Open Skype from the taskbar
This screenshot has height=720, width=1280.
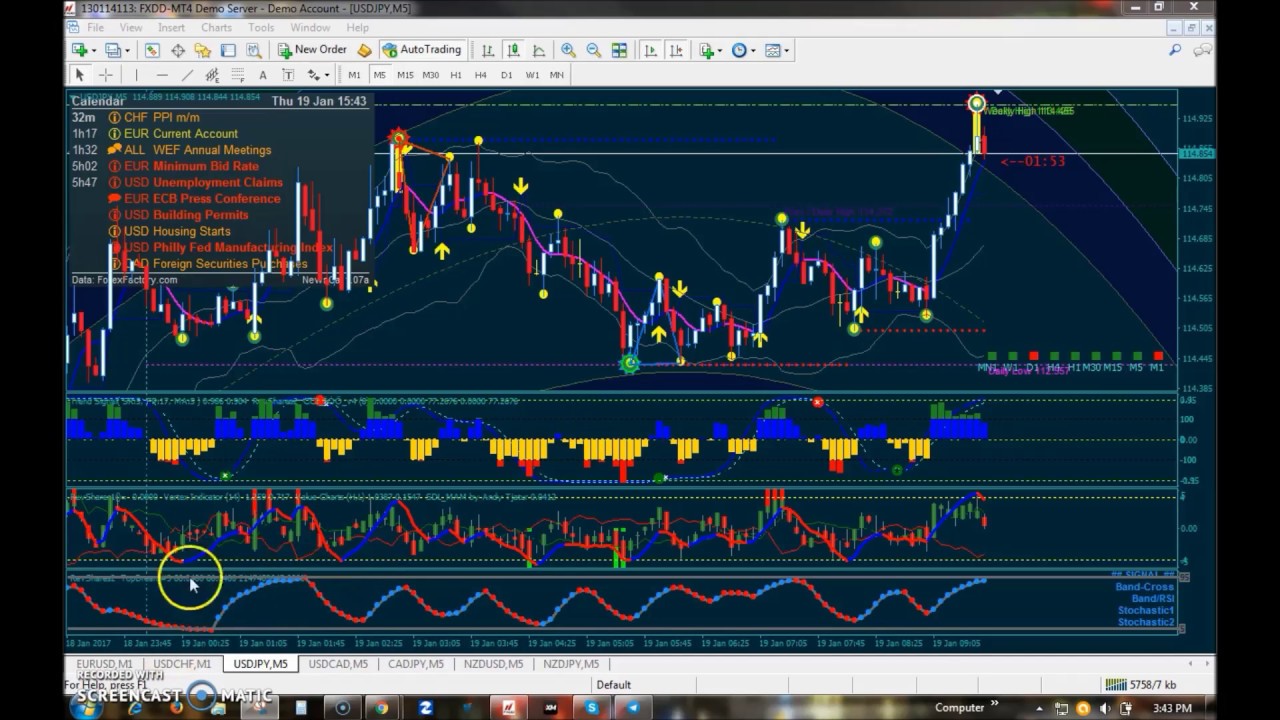(592, 708)
